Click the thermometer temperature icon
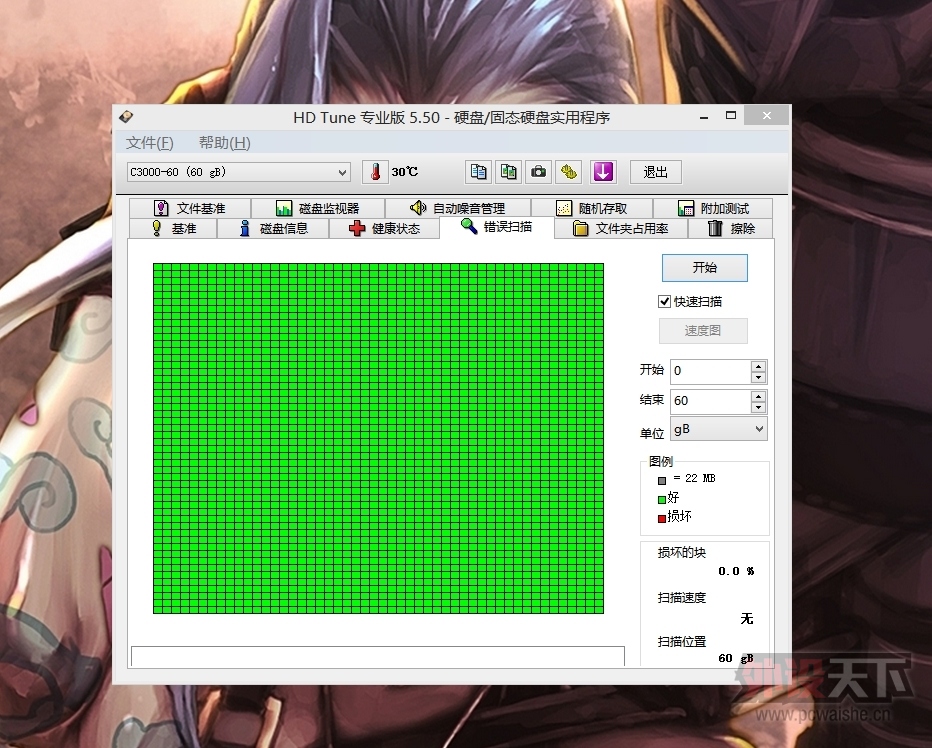 [376, 172]
